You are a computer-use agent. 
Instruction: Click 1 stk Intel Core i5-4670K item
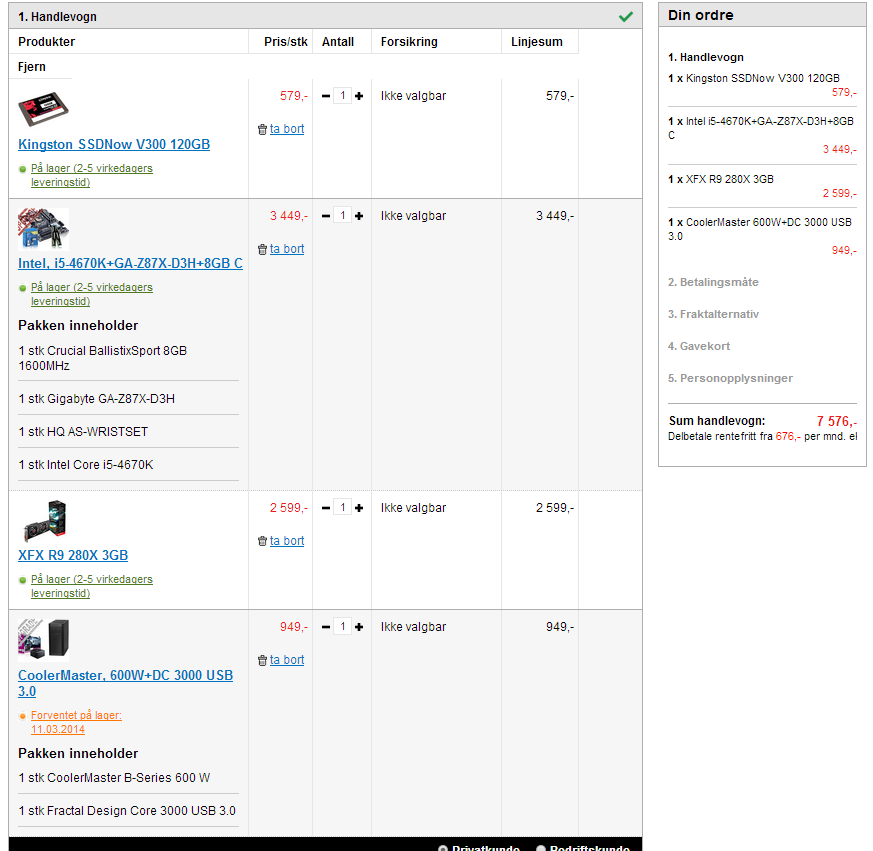click(x=86, y=464)
